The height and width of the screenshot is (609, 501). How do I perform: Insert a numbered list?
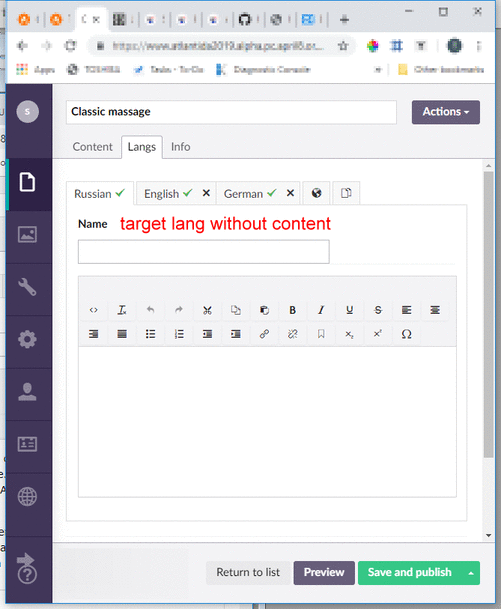pos(179,334)
